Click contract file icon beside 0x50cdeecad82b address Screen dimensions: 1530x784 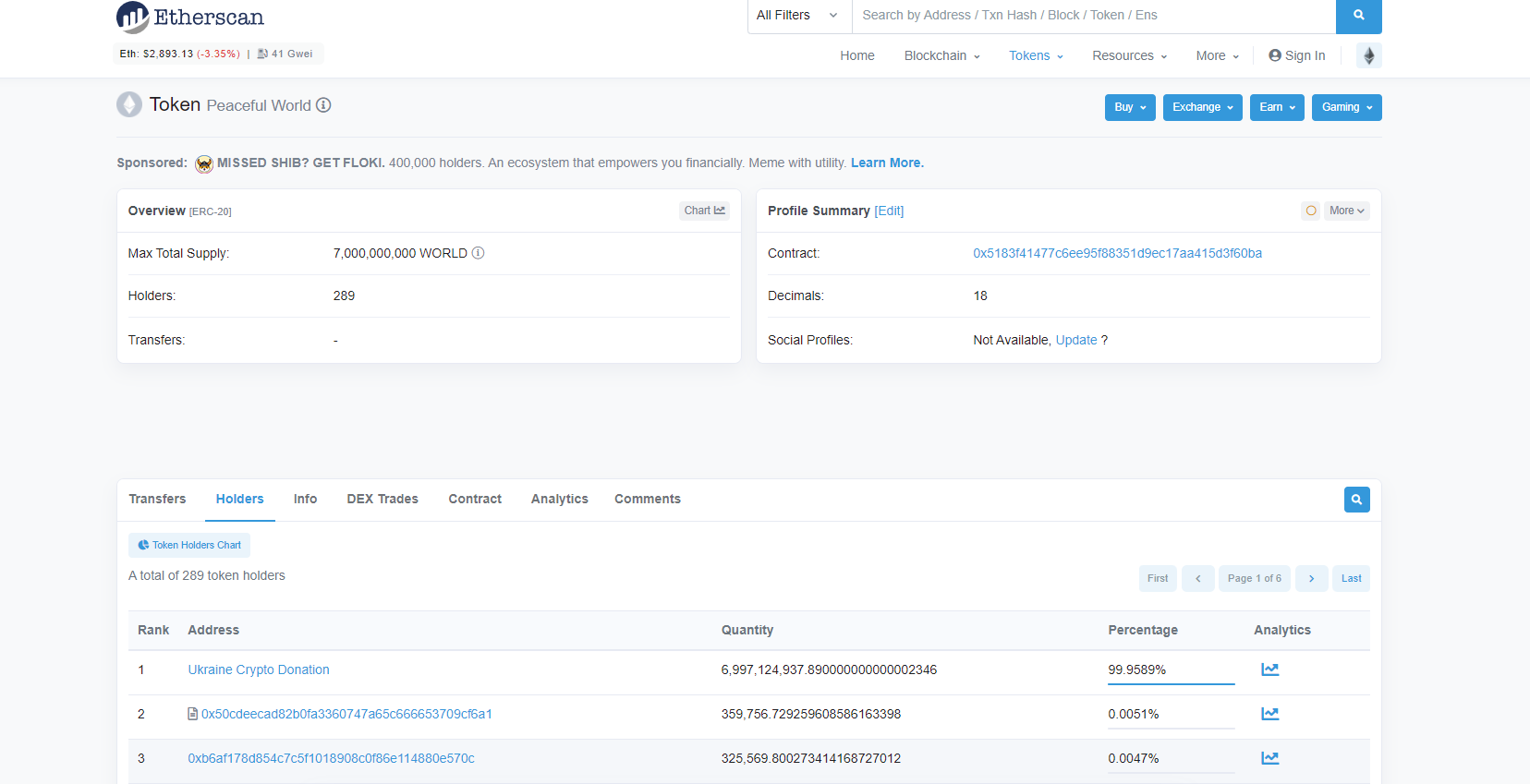[193, 714]
